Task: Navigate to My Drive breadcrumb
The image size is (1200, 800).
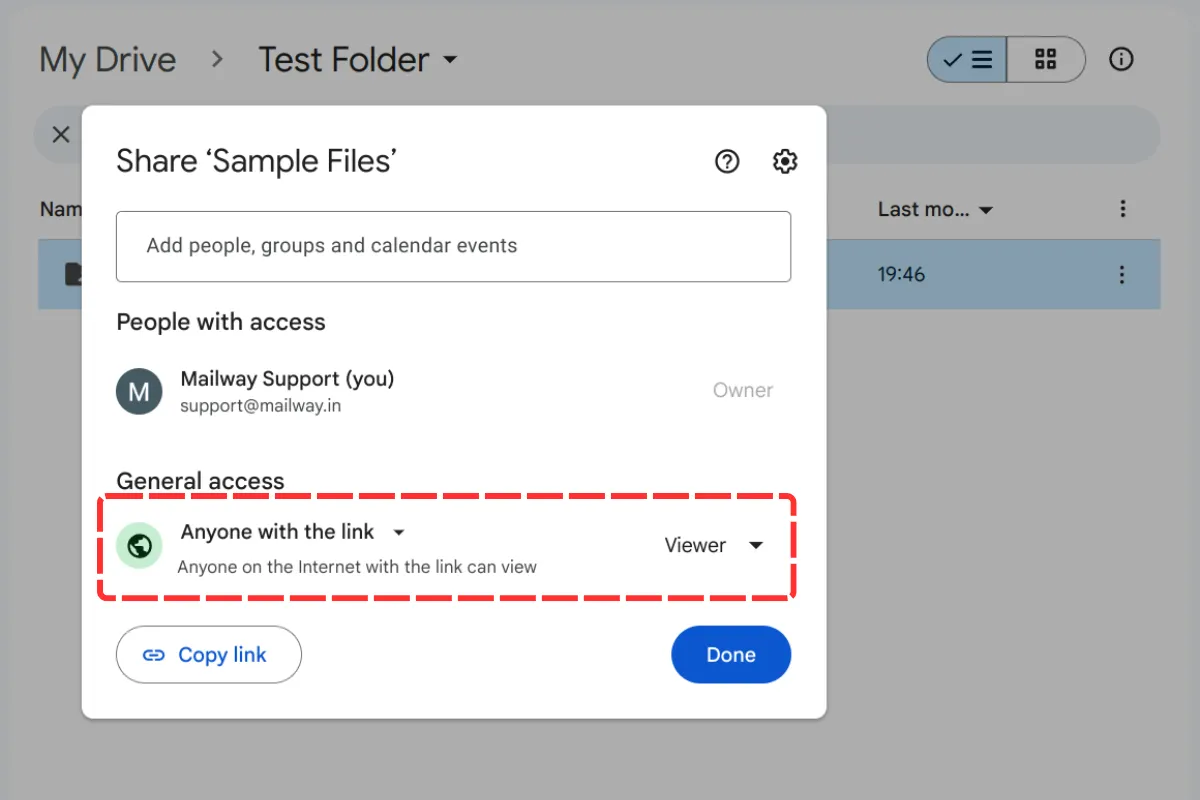Action: click(x=107, y=60)
